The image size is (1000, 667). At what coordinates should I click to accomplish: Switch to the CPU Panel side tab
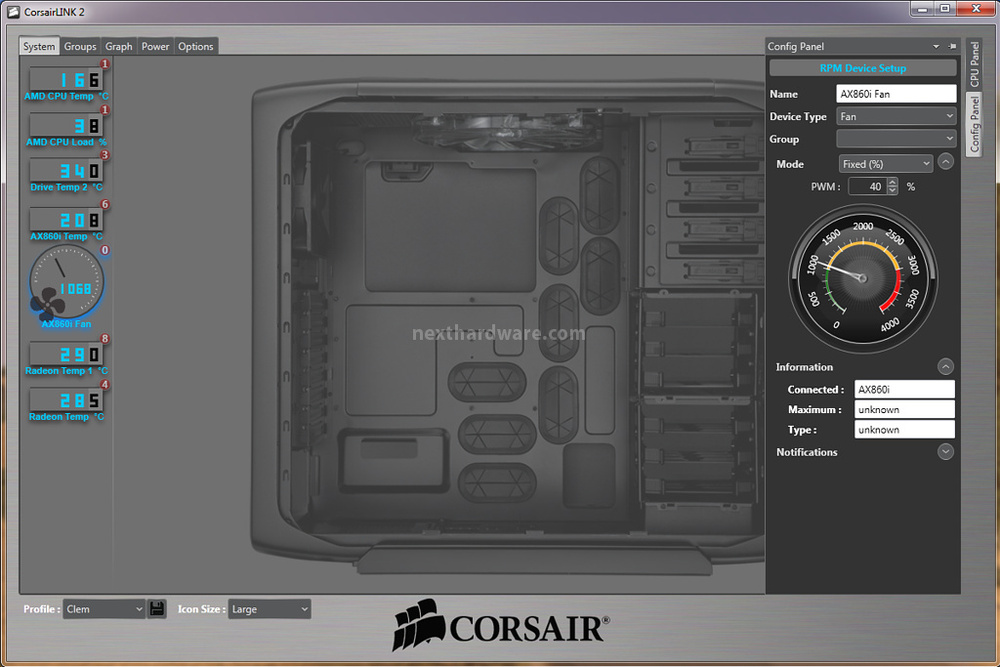click(974, 64)
